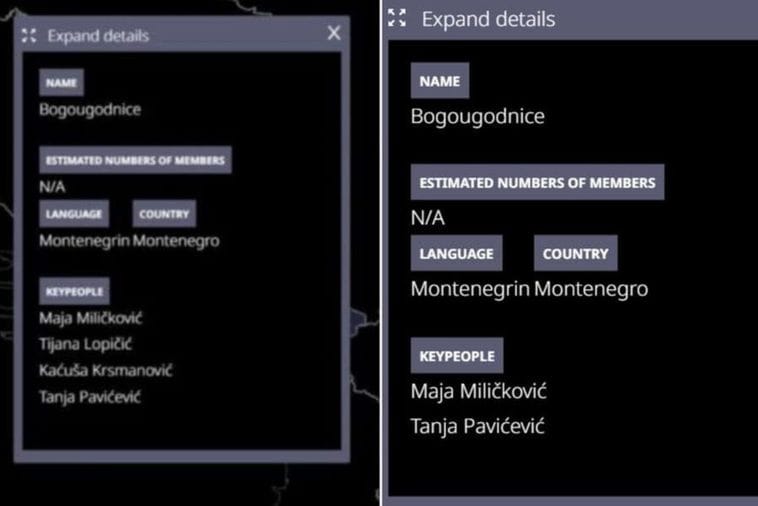758x506 pixels.
Task: Click Estimated Numbers of Members label left panel
Action: click(135, 160)
